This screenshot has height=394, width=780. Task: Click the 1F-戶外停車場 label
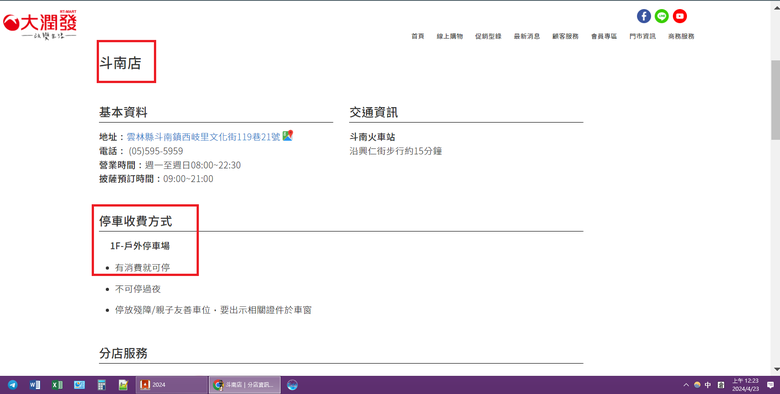point(140,246)
